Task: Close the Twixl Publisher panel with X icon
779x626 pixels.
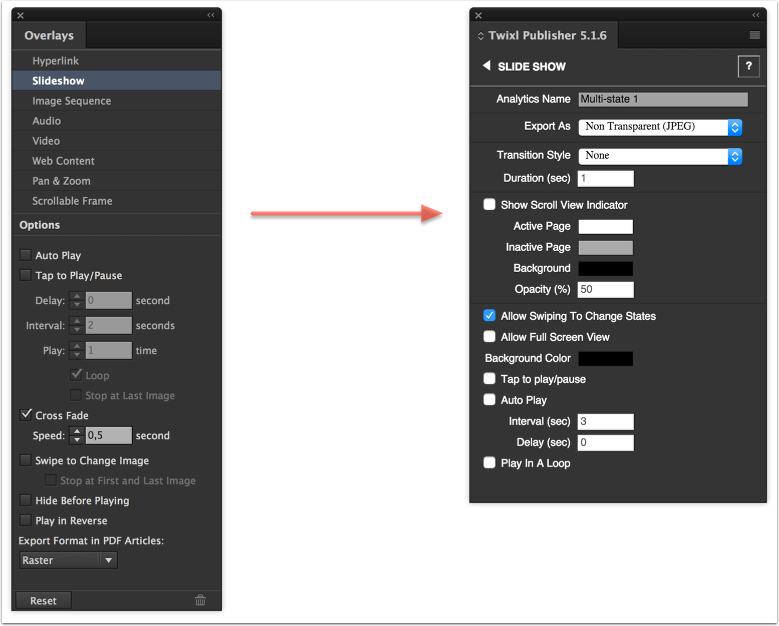Action: click(478, 15)
